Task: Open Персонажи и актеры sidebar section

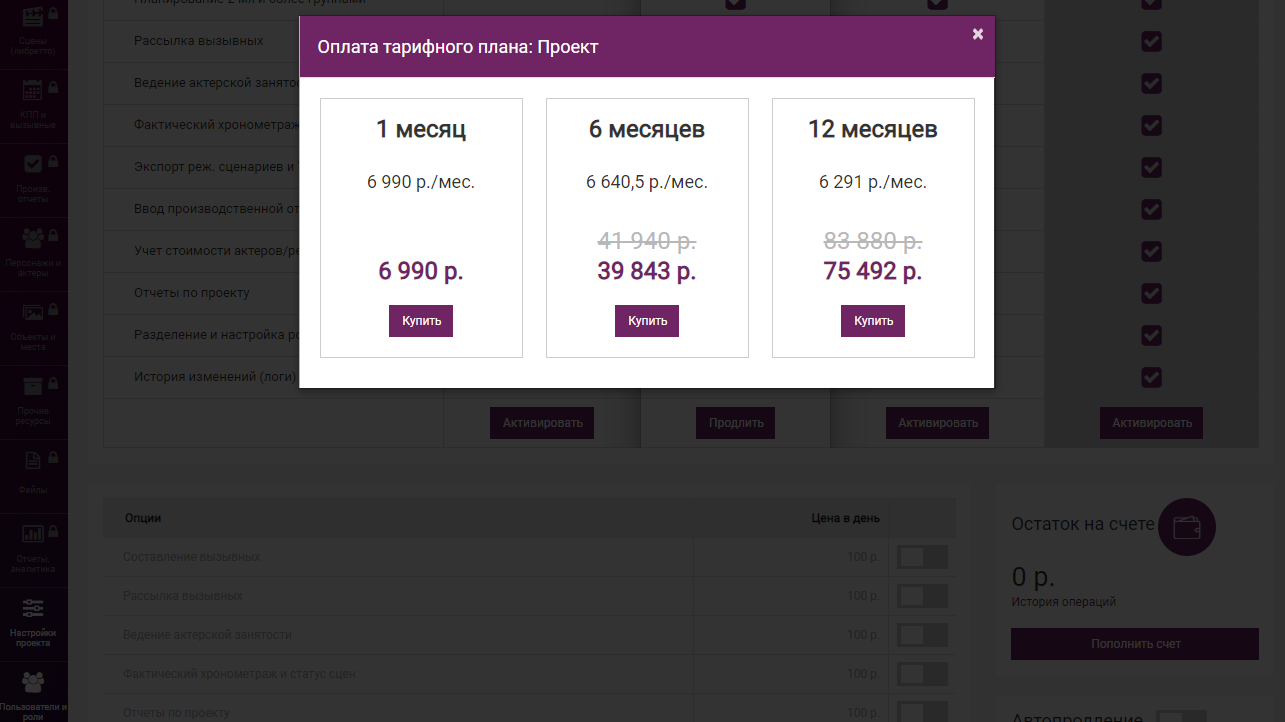Action: [34, 253]
